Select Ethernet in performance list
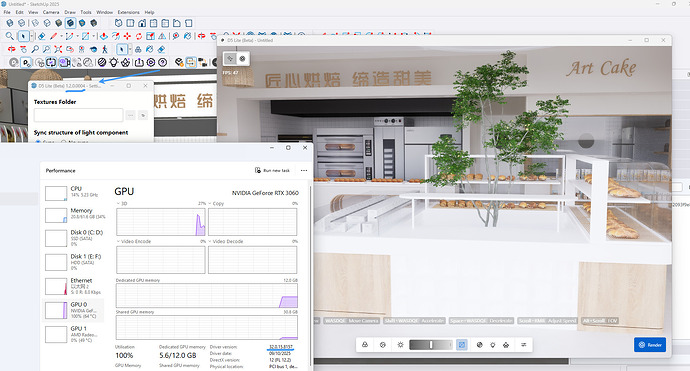The image size is (690, 371). tap(73, 286)
